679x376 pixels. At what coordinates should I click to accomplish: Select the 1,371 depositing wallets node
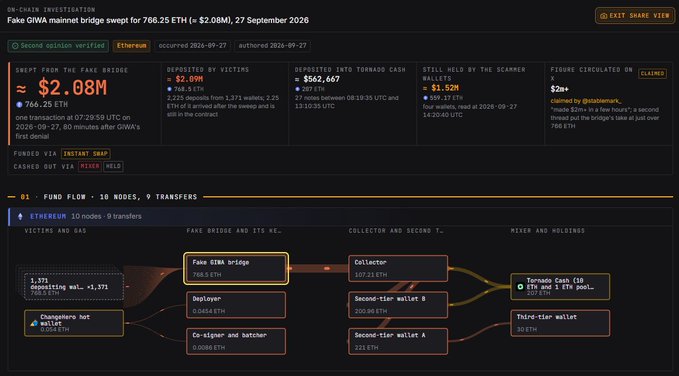(74, 287)
